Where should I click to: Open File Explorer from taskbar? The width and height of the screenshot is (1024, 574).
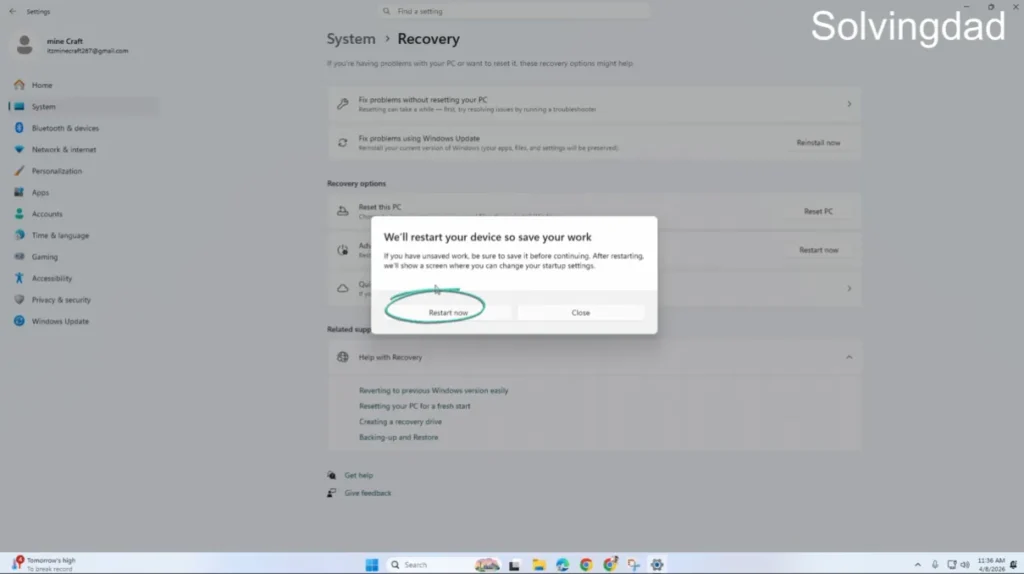click(x=539, y=565)
